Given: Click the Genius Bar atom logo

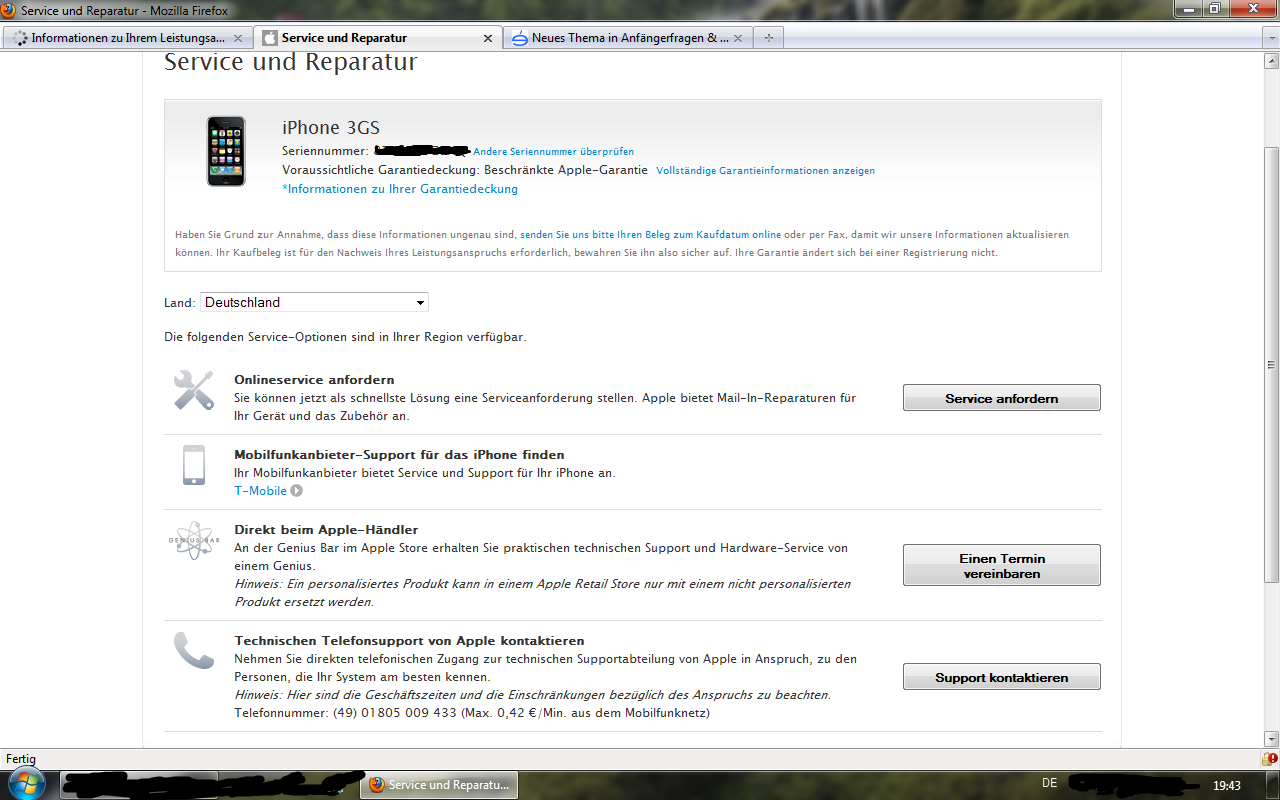Looking at the screenshot, I should (193, 540).
